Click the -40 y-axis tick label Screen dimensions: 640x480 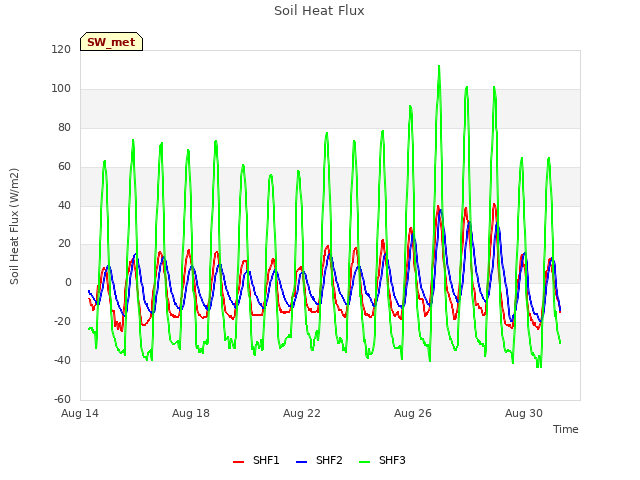coord(62,360)
